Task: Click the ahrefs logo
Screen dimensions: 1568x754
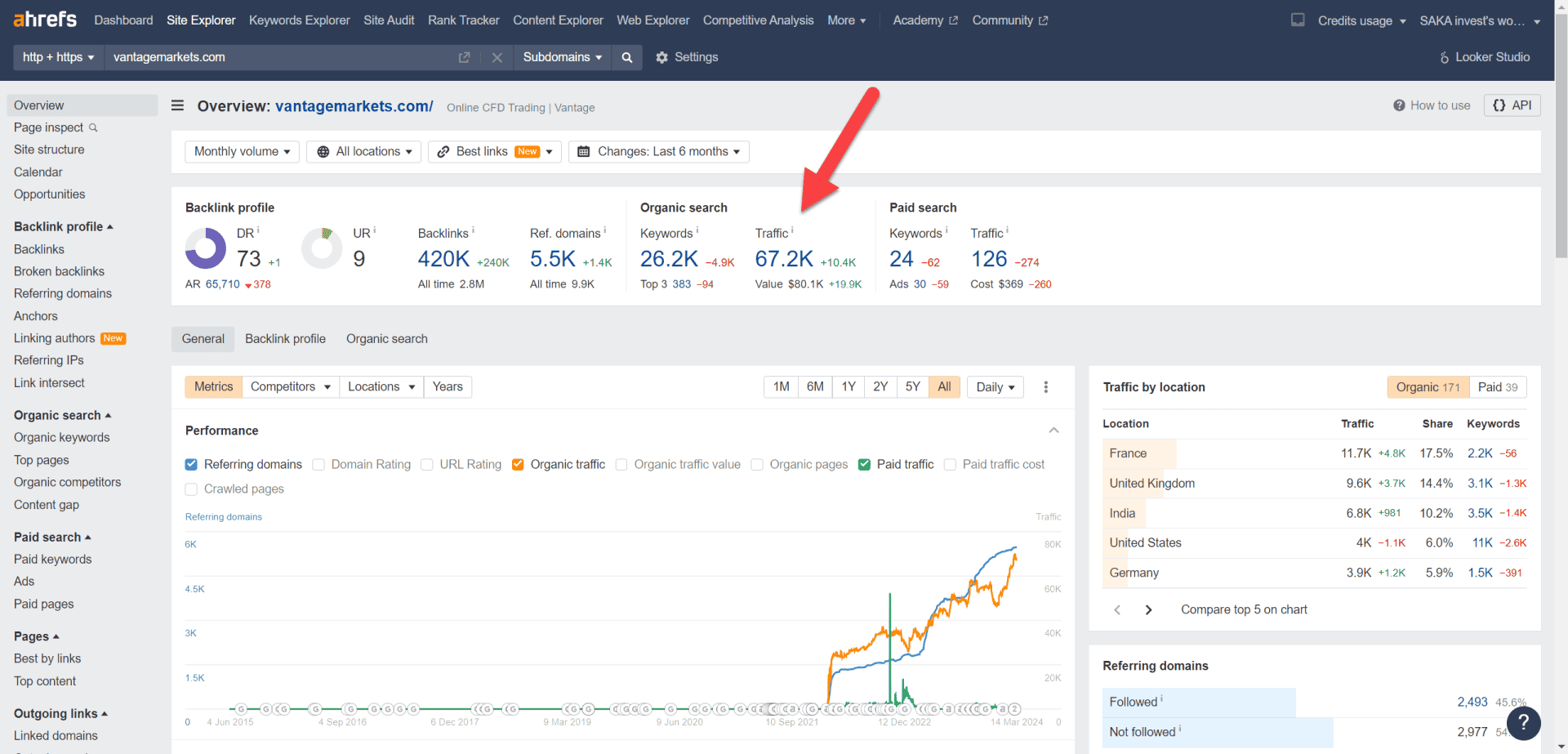Action: click(45, 19)
